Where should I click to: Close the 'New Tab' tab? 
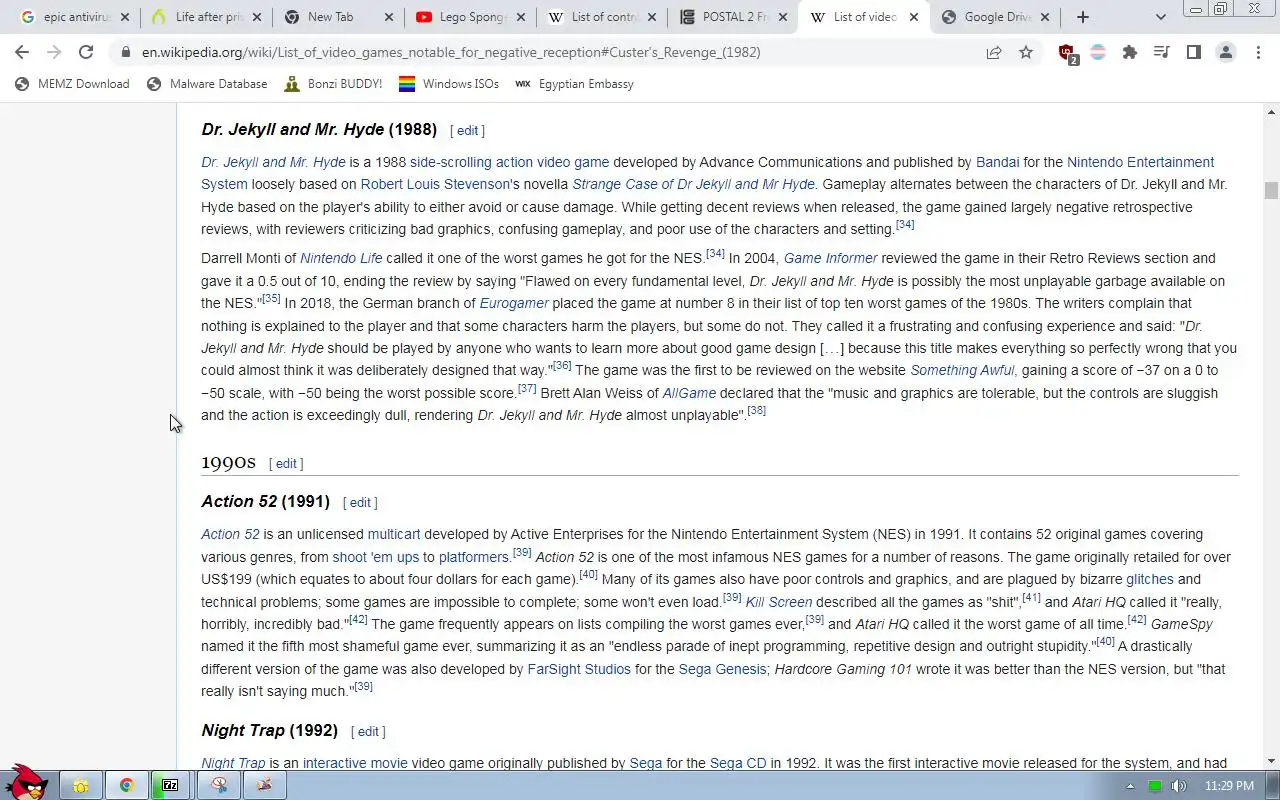click(388, 17)
